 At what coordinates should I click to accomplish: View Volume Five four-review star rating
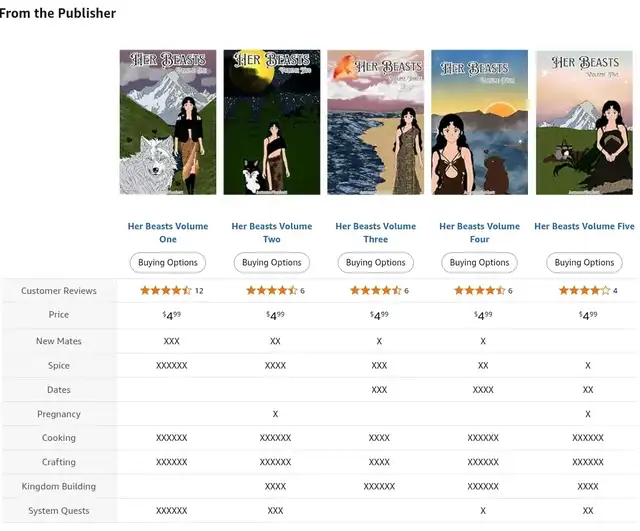(x=588, y=291)
